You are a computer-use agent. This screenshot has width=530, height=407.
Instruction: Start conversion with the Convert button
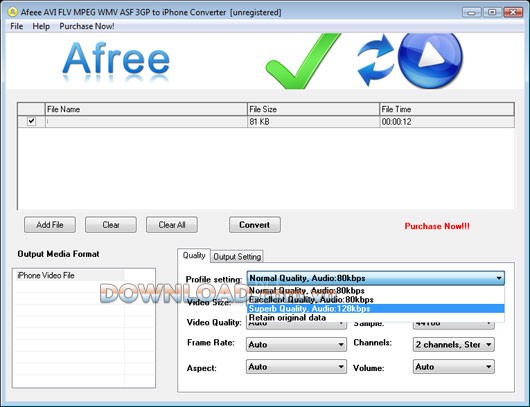point(255,225)
